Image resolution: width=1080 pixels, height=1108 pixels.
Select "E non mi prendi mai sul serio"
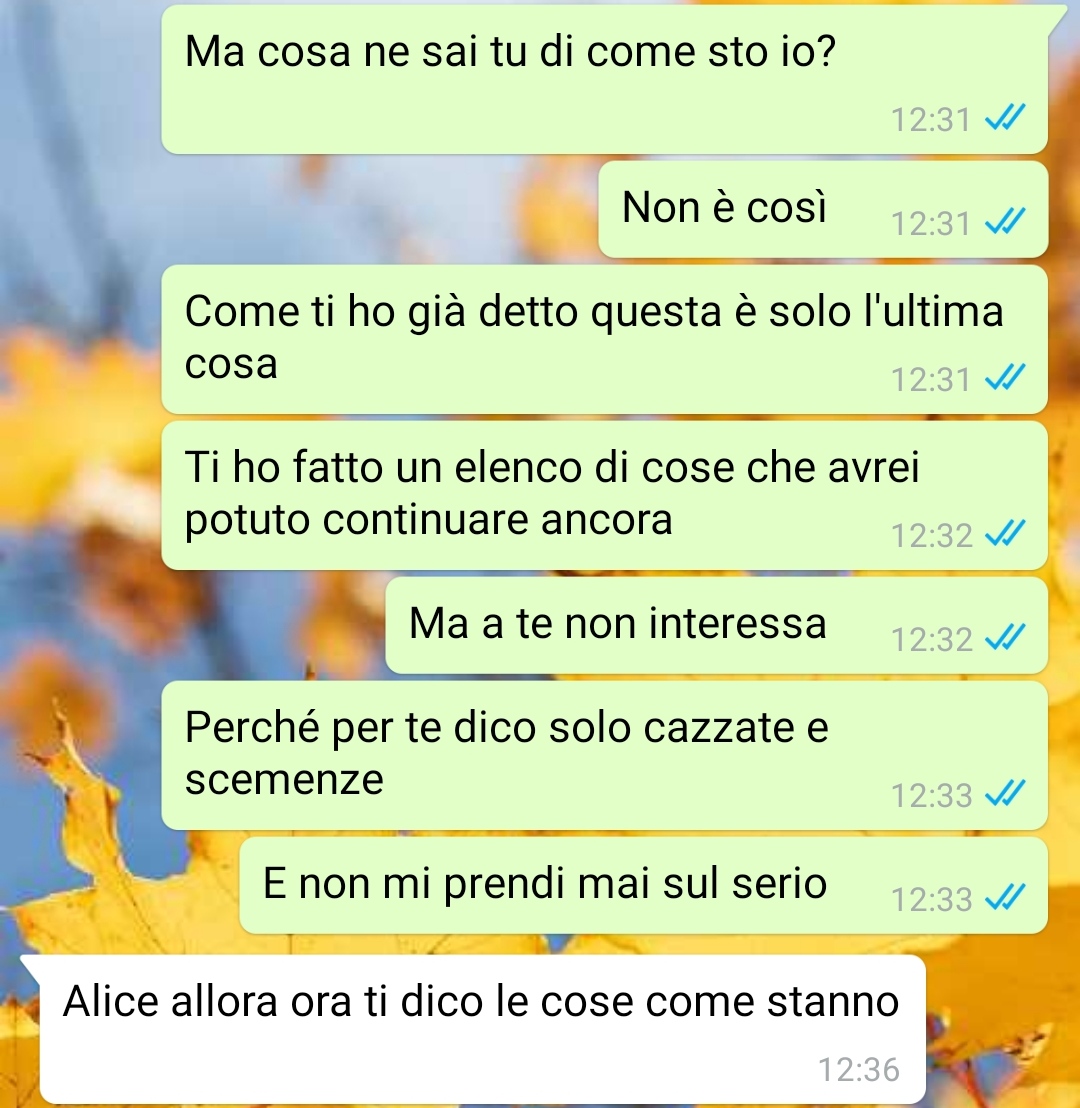[x=643, y=885]
